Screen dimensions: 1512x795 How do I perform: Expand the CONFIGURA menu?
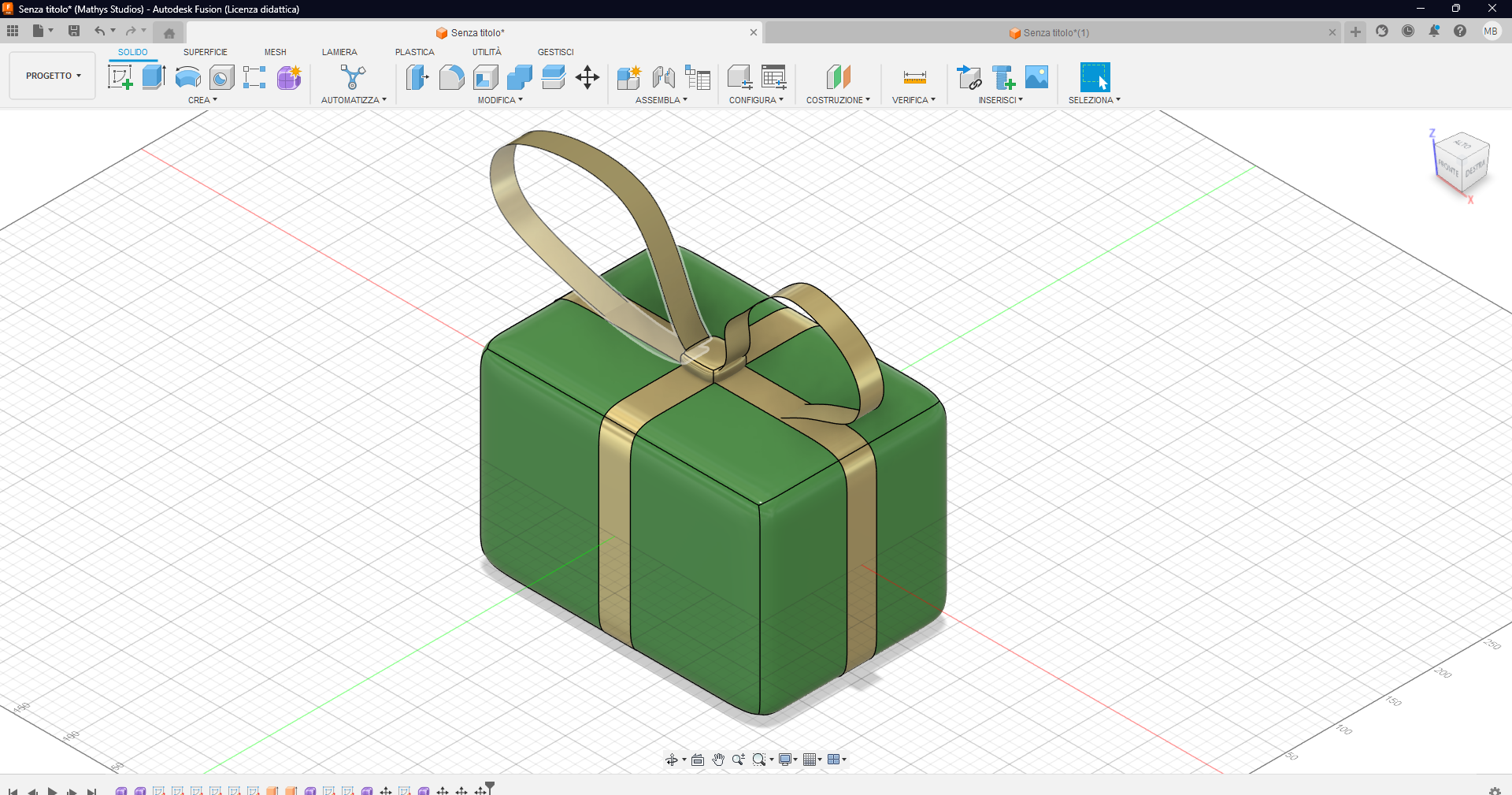tap(756, 100)
